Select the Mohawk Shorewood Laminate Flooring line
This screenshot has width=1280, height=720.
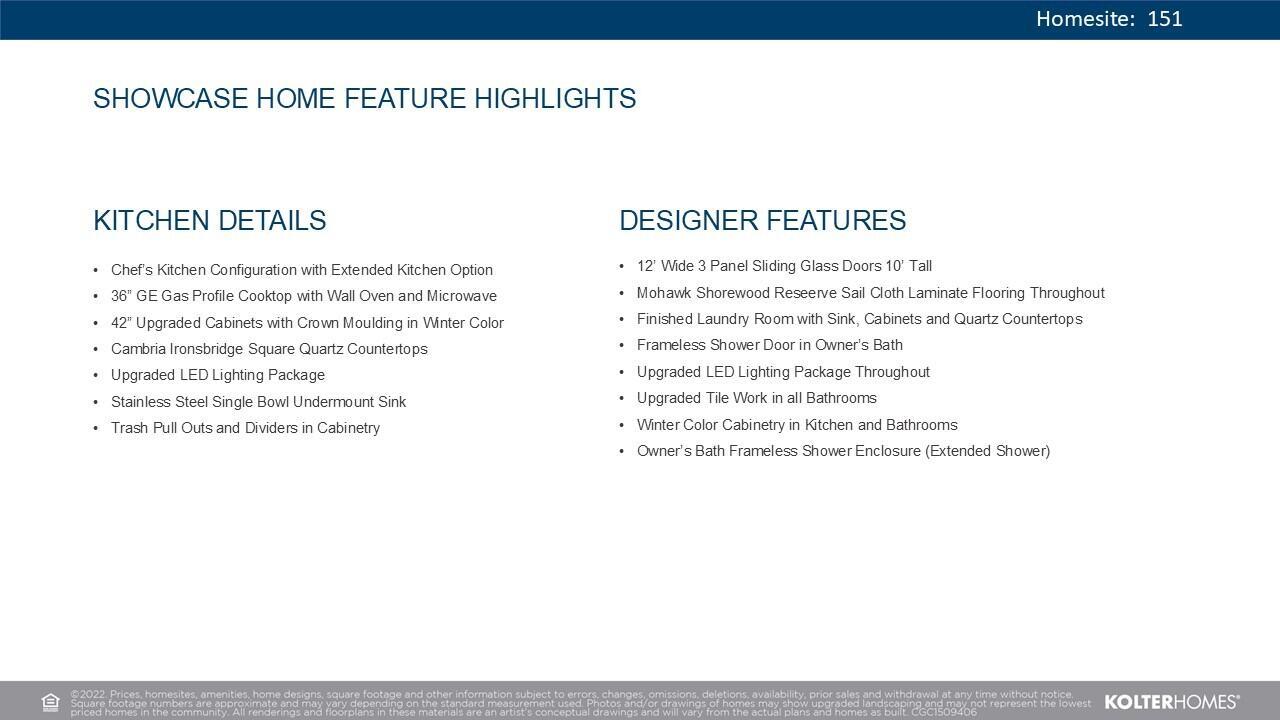(870, 293)
